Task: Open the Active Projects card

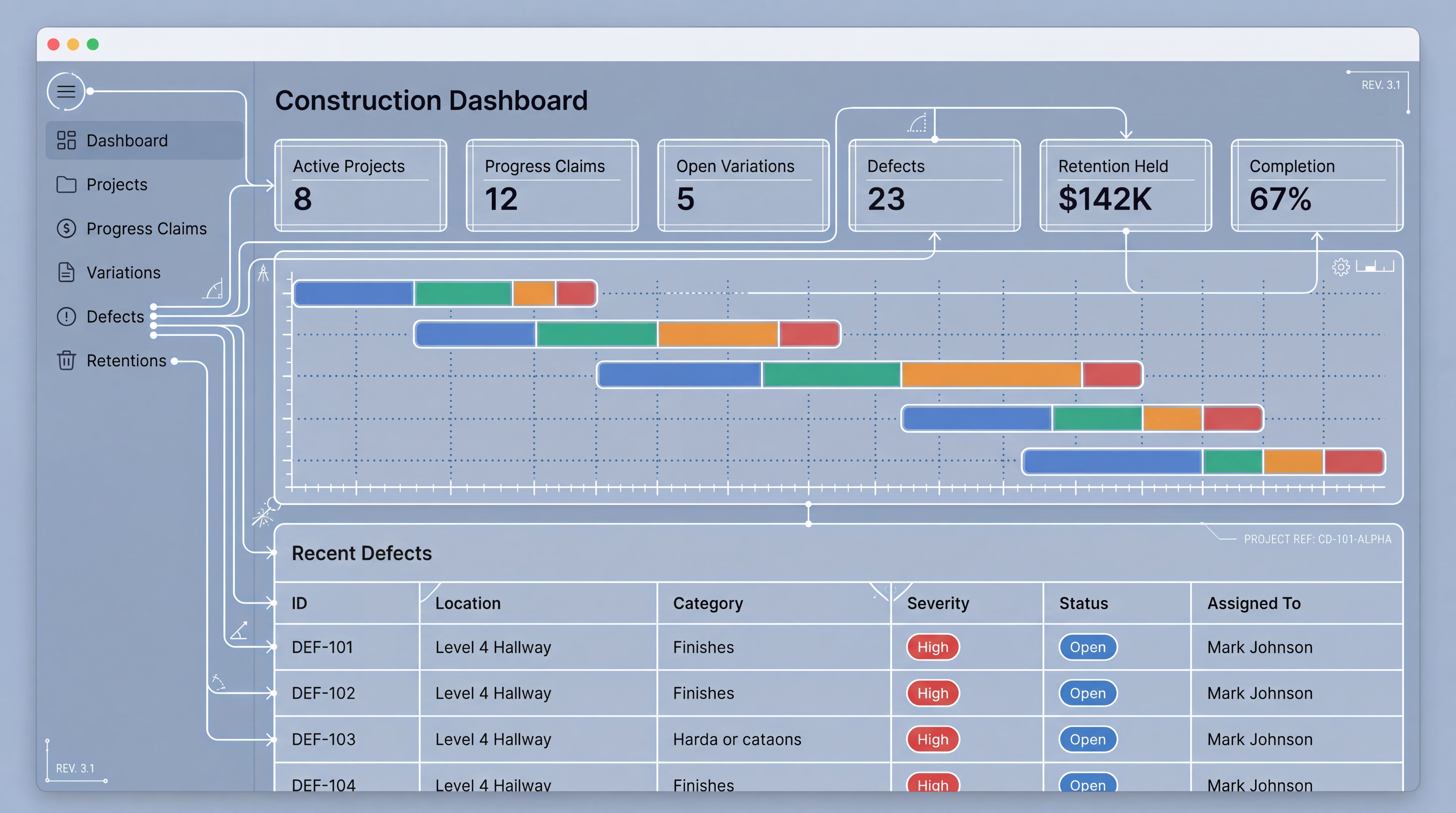Action: coord(361,186)
